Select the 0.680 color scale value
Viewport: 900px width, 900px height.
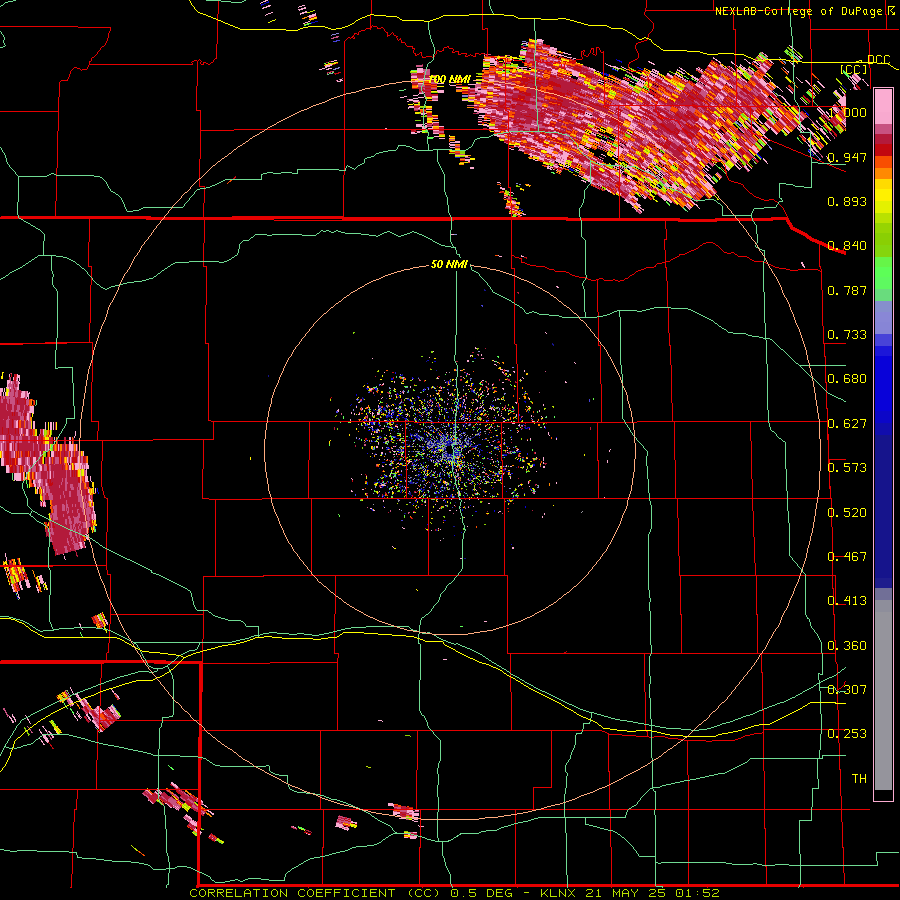click(847, 379)
